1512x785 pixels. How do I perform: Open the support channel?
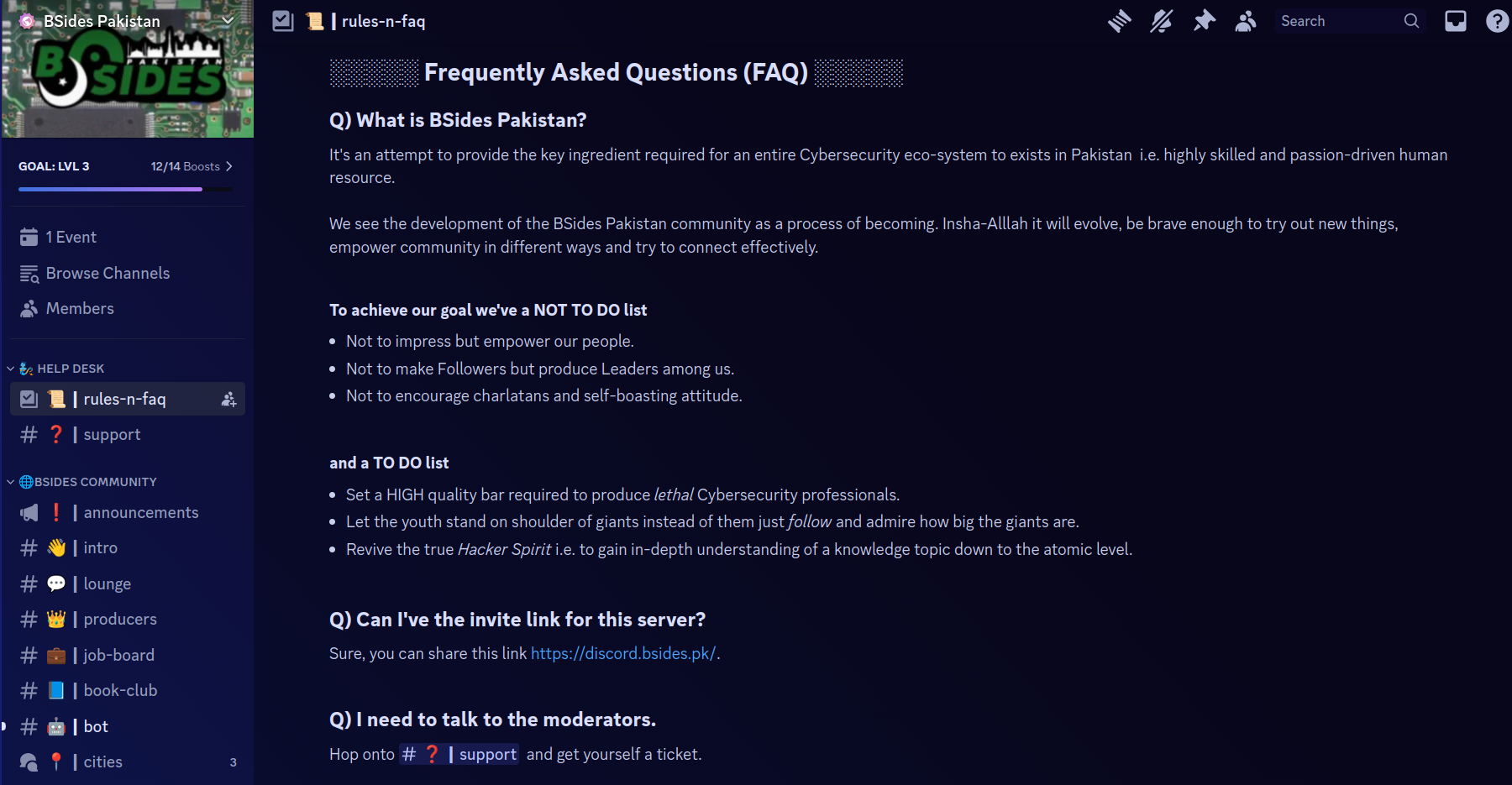pos(111,434)
